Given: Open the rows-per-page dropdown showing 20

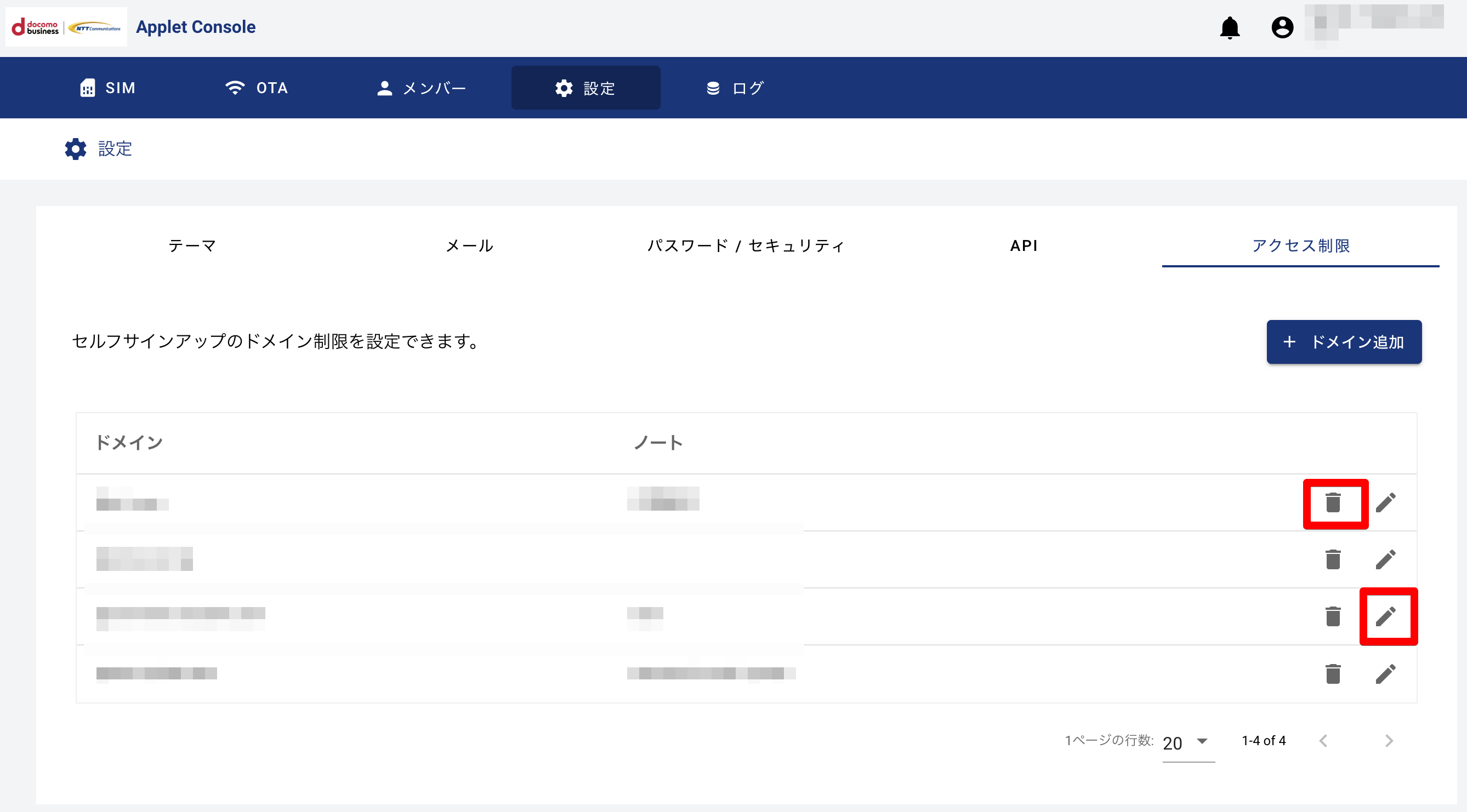Looking at the screenshot, I should click(1188, 742).
